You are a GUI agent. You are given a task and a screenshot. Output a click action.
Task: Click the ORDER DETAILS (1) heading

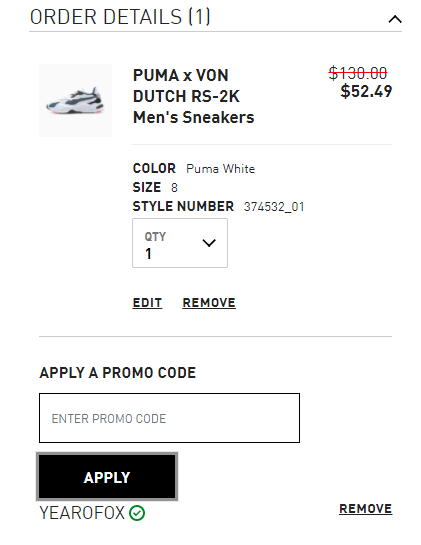[x=120, y=17]
